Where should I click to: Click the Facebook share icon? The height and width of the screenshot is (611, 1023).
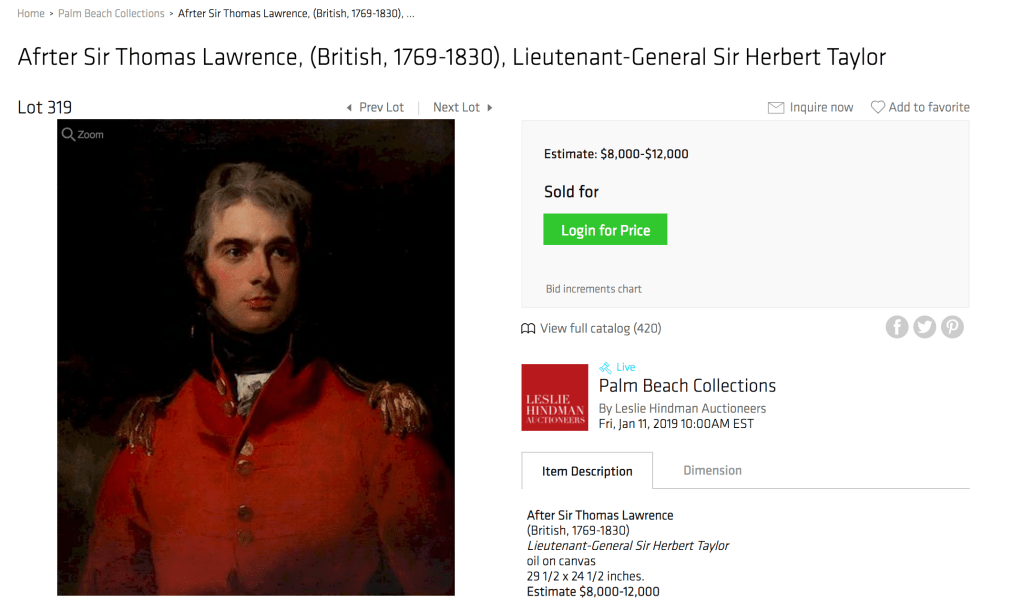896,327
